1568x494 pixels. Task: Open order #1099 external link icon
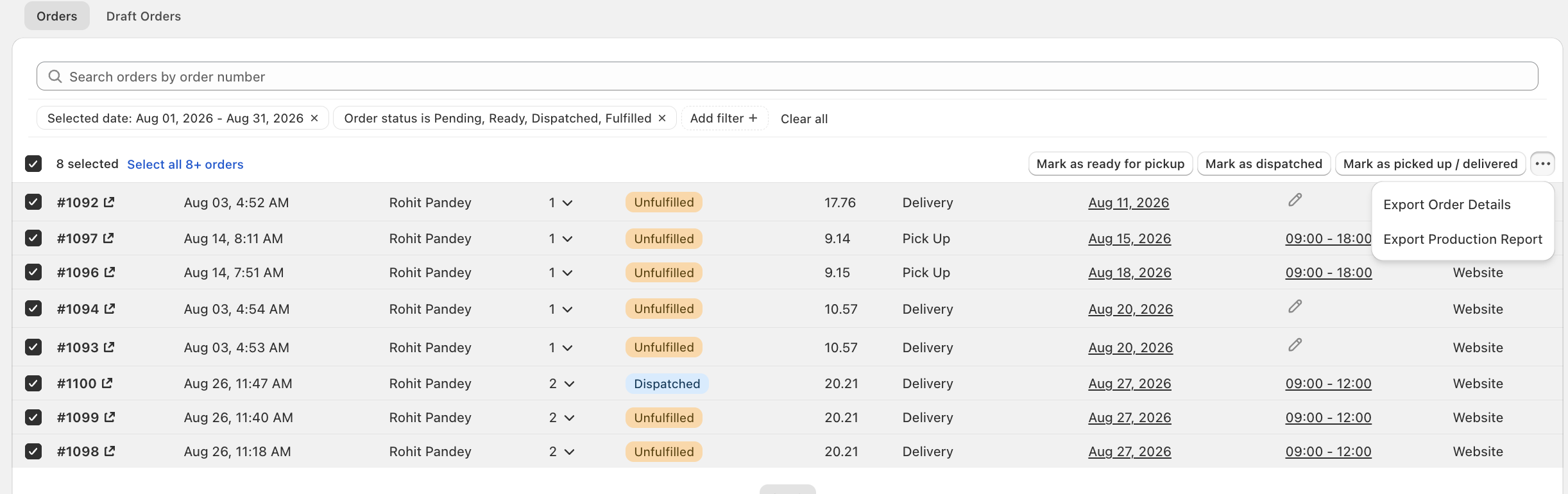click(110, 417)
